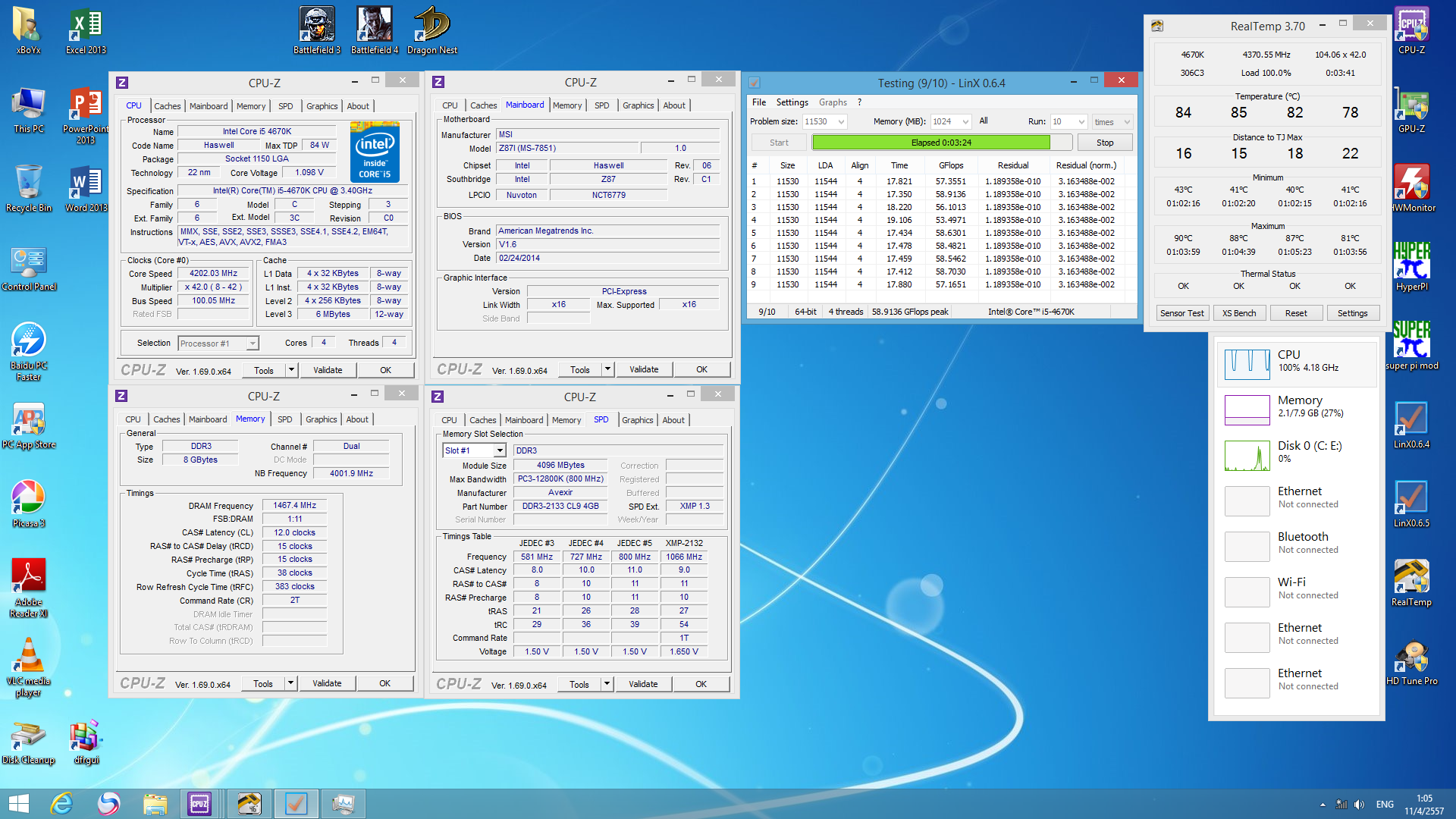
Task: Open the Slot #1 memory slot dropdown
Action: click(499, 450)
